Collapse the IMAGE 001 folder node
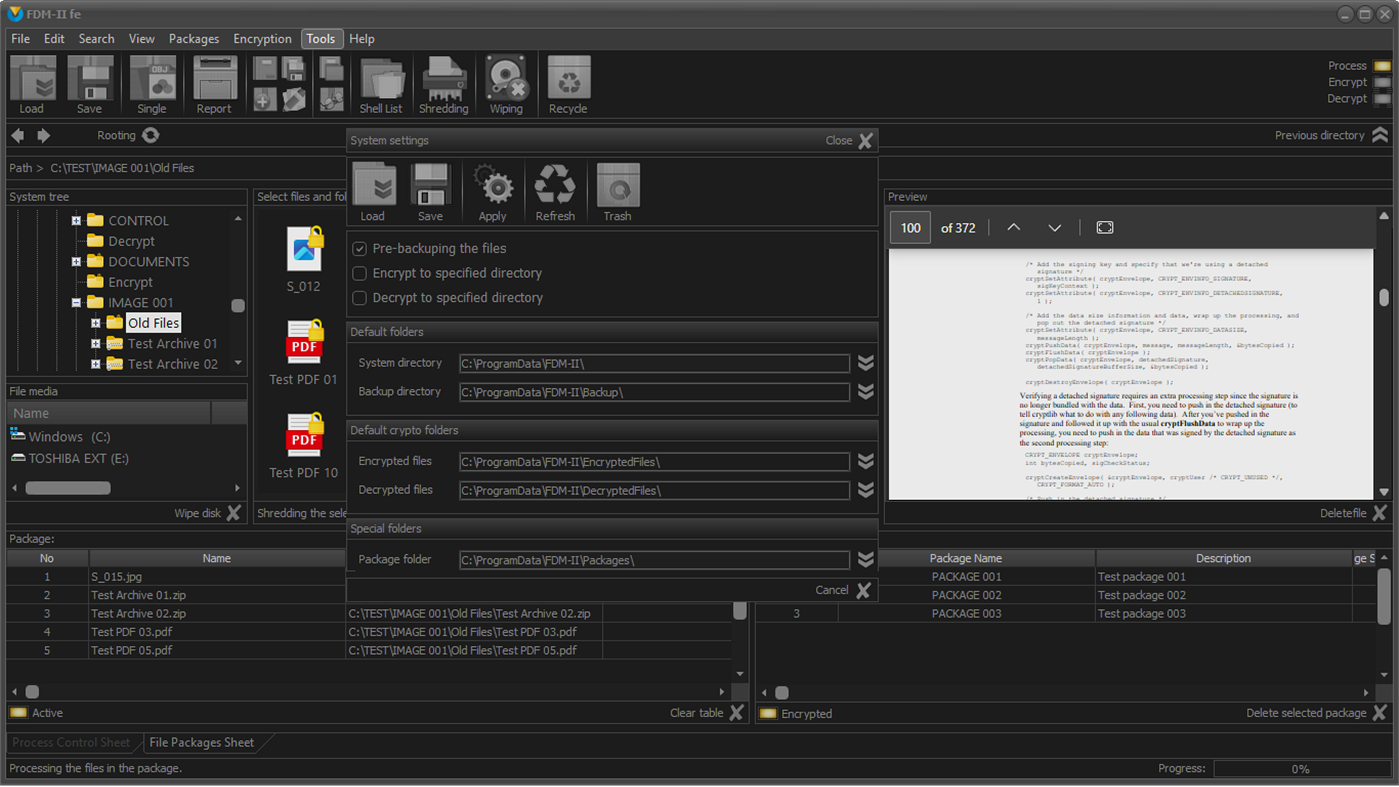1399x787 pixels. (76, 302)
